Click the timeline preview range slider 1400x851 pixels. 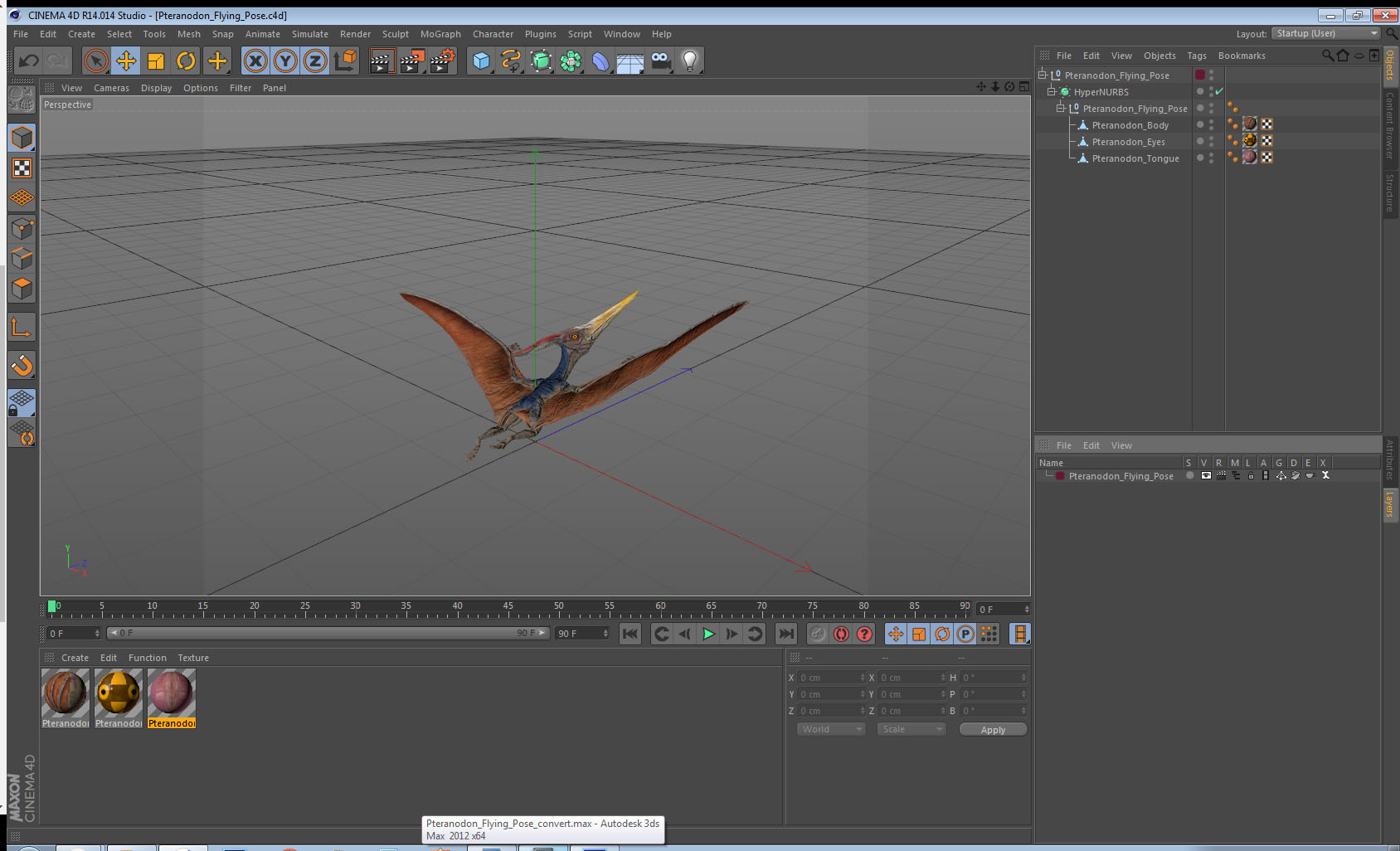click(328, 633)
